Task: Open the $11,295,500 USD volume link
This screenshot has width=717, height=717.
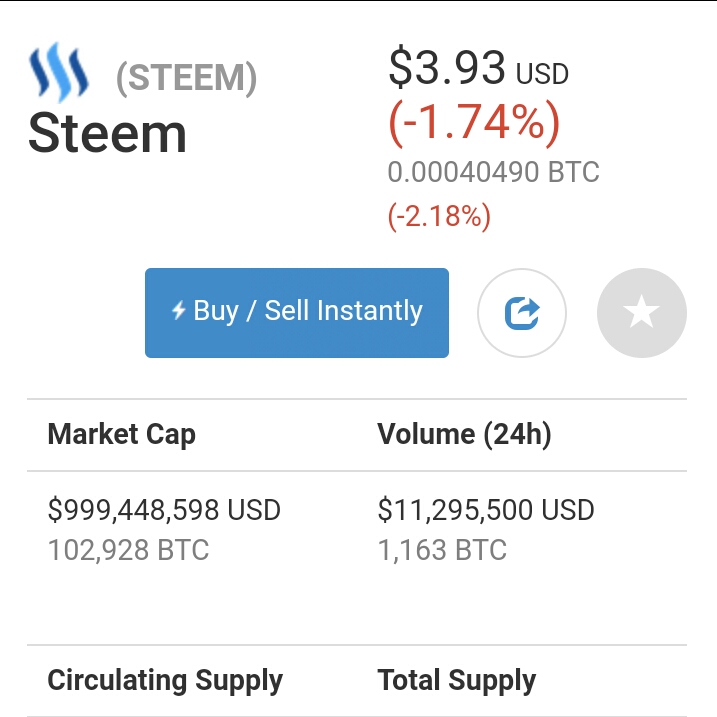Action: click(485, 510)
